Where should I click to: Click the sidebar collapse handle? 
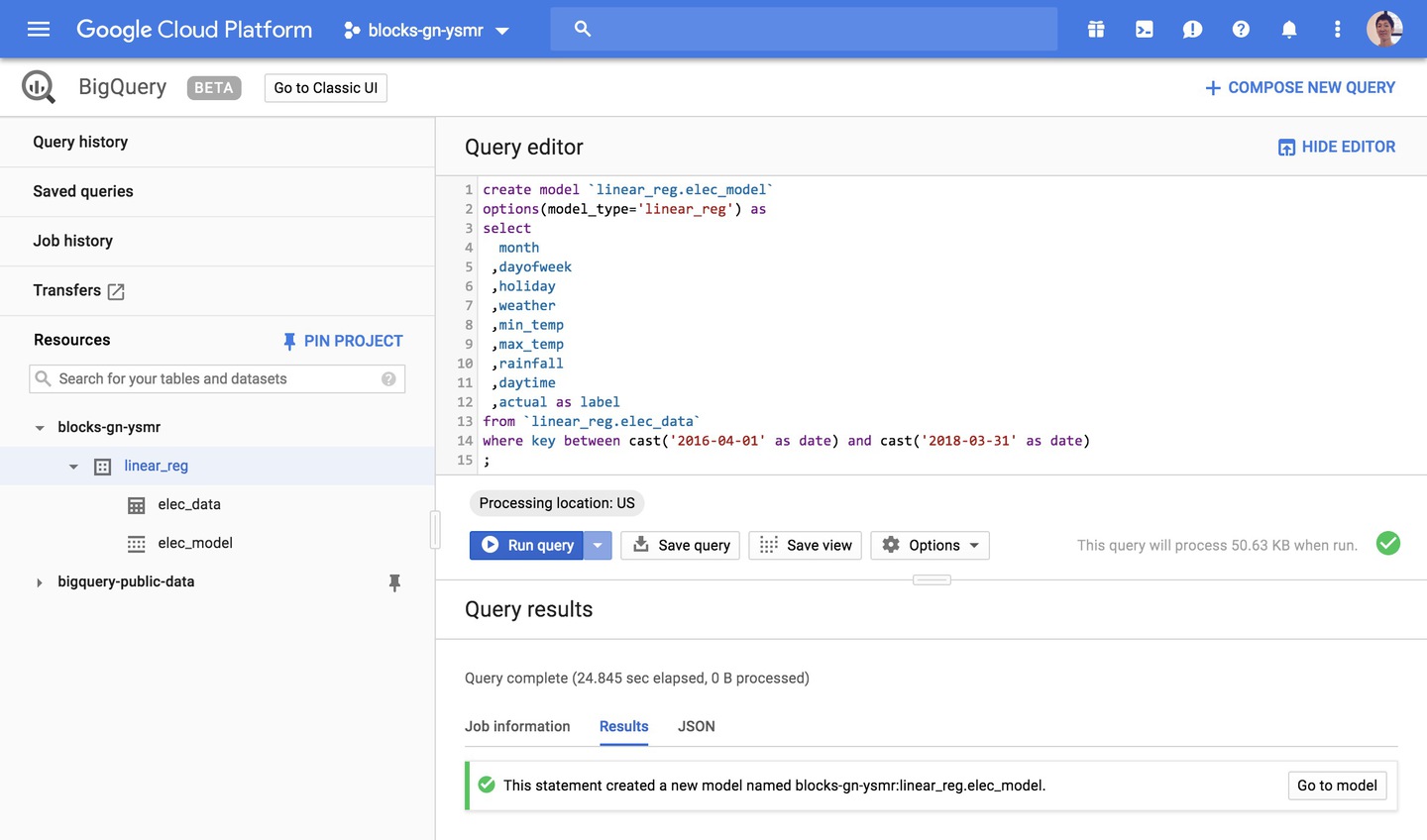435,530
